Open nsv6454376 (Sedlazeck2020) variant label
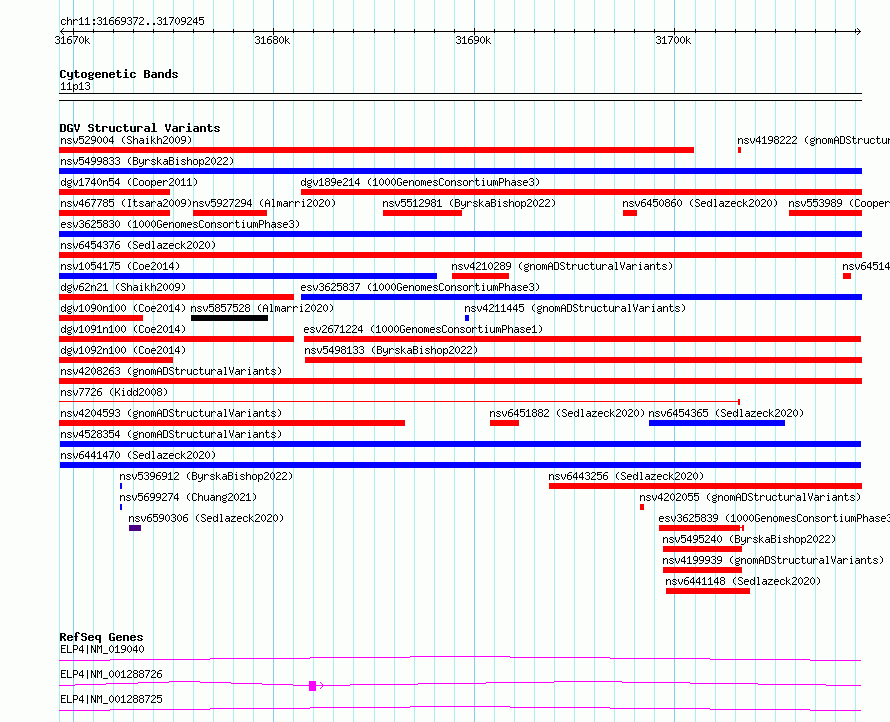Screen dimensions: 890x722 pyautogui.click(x=138, y=245)
